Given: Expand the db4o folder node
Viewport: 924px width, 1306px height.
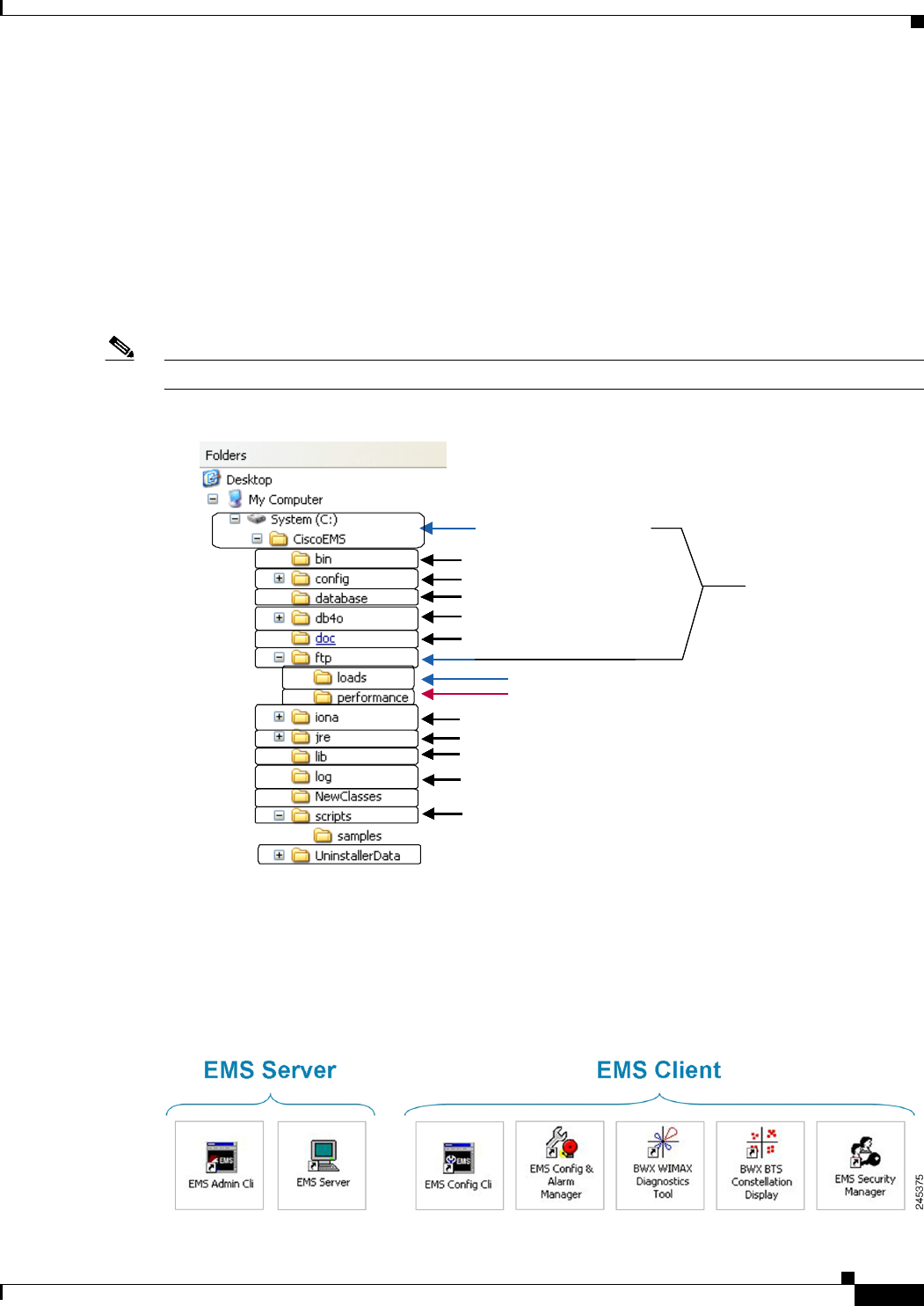Looking at the screenshot, I should click(x=279, y=618).
